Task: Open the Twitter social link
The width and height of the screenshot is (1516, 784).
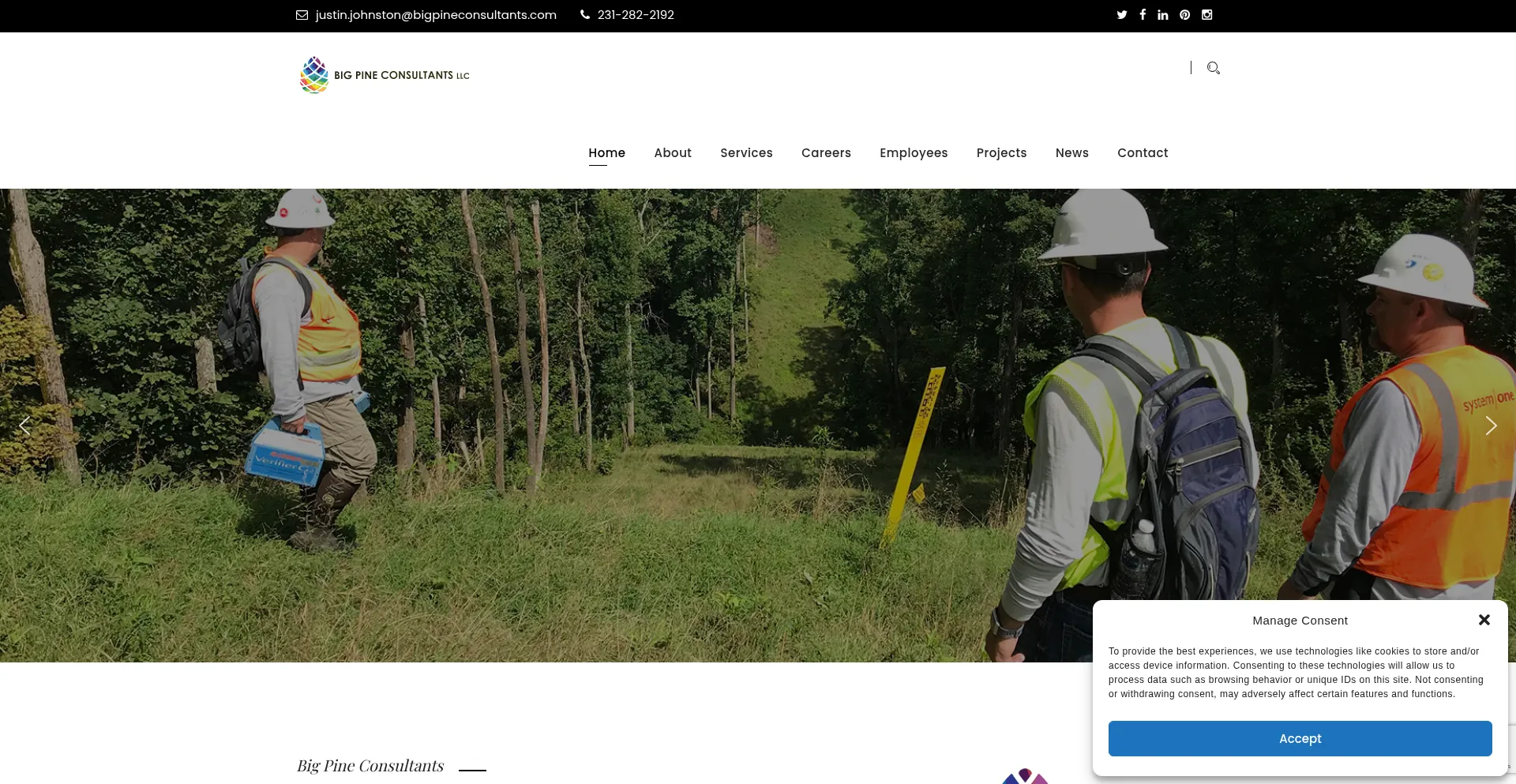Action: 1121,15
